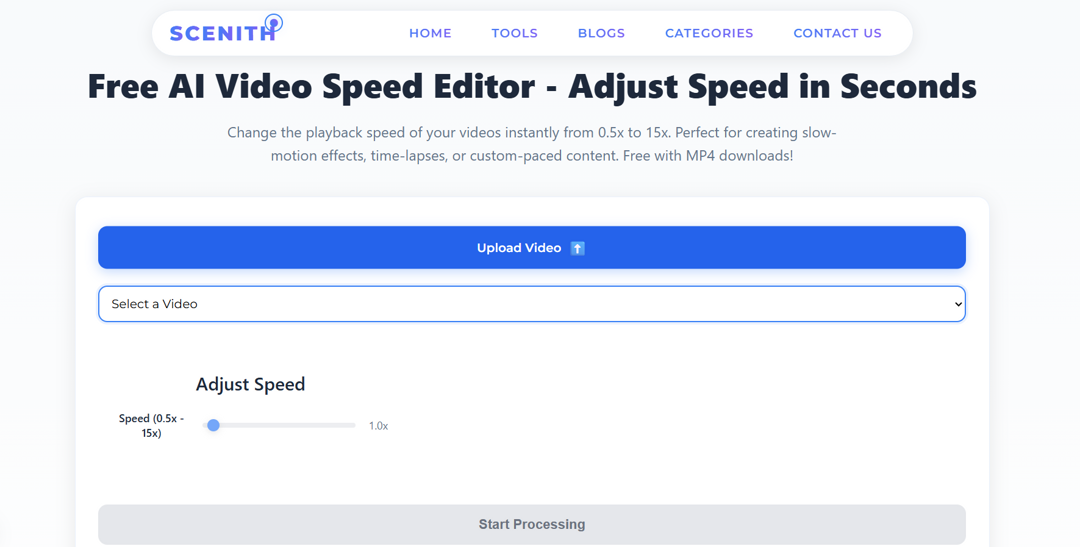Click the speed slider handle
The height and width of the screenshot is (547, 1080).
click(x=214, y=426)
